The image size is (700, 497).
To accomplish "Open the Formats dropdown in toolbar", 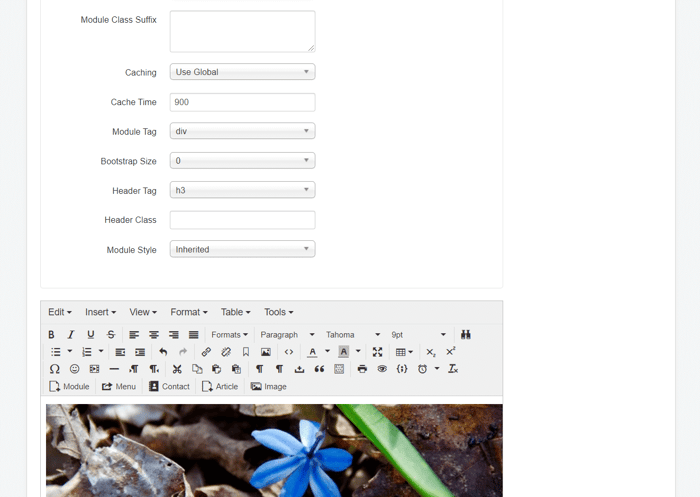I will (229, 334).
